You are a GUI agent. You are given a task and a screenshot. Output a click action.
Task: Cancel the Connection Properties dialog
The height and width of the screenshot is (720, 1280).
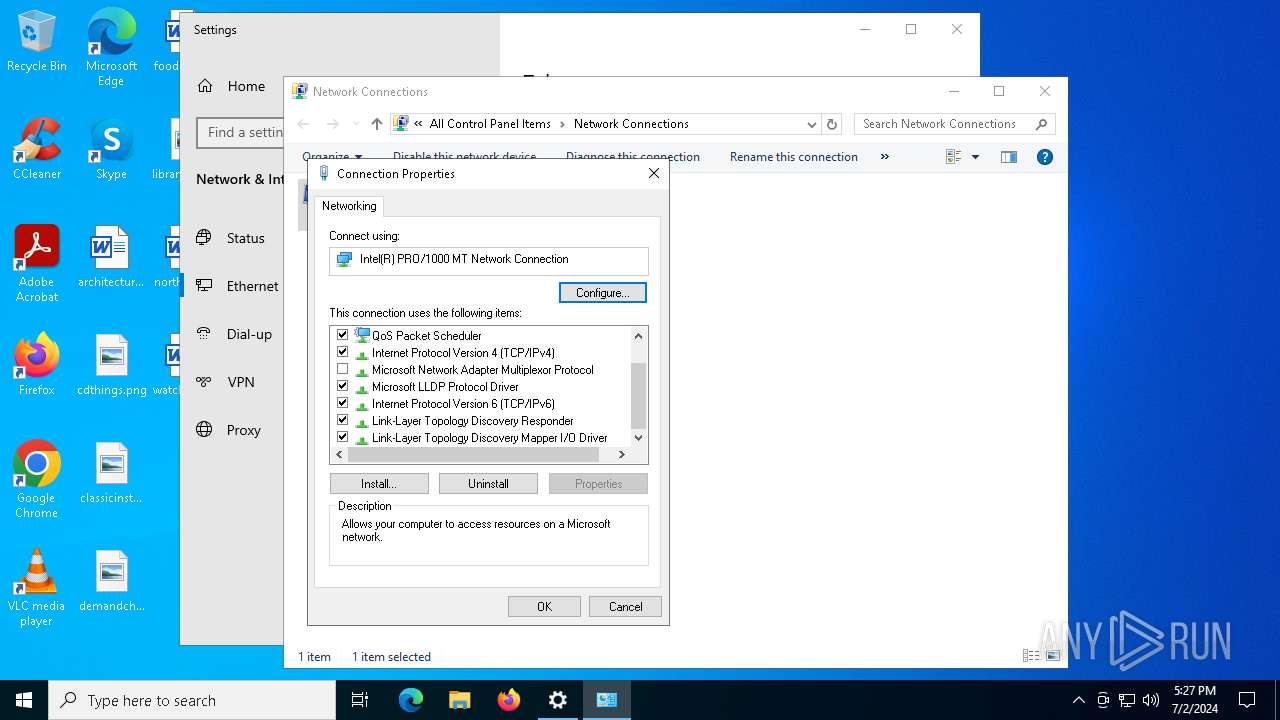tap(625, 607)
